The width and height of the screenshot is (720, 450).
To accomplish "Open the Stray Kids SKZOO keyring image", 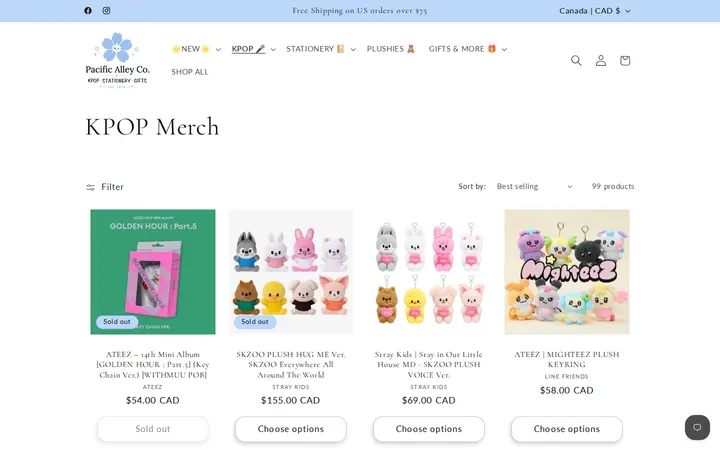I will (x=428, y=272).
